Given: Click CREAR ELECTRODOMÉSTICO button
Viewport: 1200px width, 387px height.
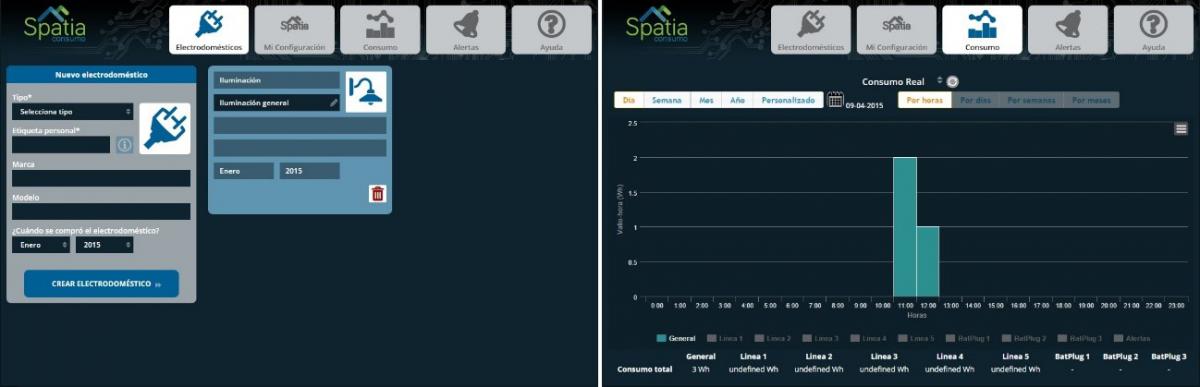Looking at the screenshot, I should [102, 284].
